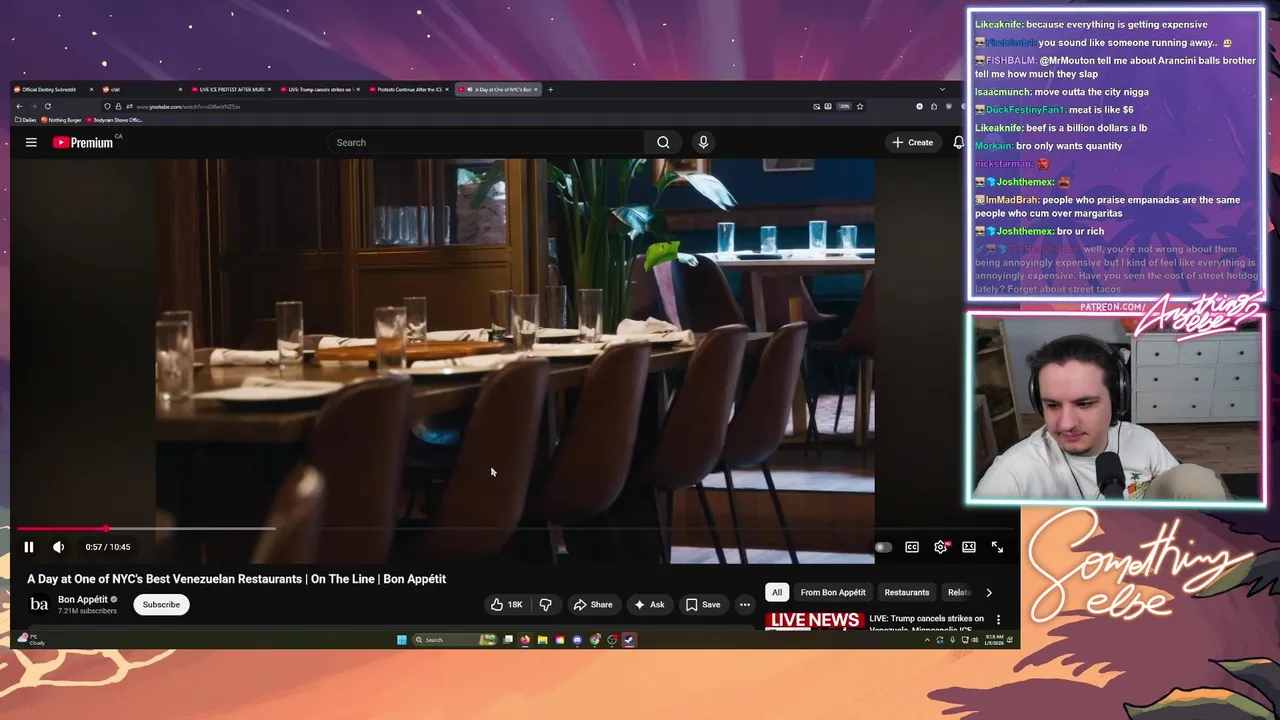This screenshot has width=1280, height=720.
Task: Save the video to a playlist
Action: (x=703, y=604)
